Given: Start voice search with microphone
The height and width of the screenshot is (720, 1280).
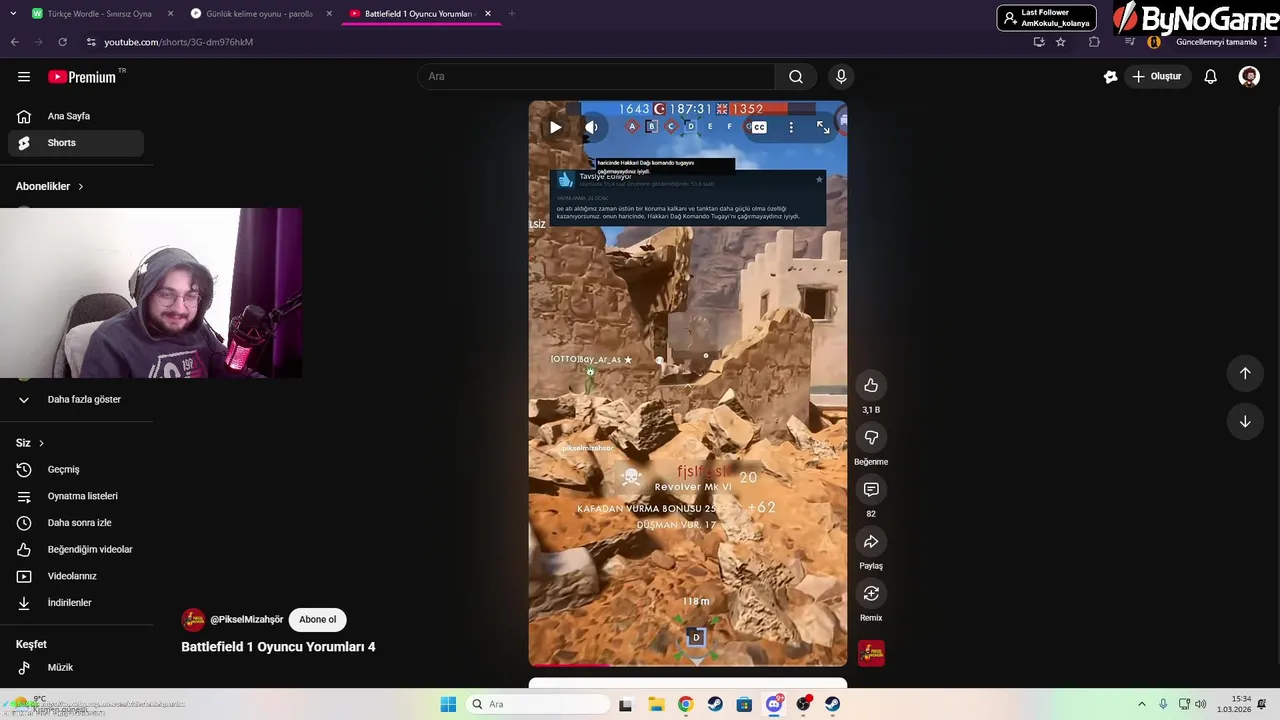Looking at the screenshot, I should (841, 77).
